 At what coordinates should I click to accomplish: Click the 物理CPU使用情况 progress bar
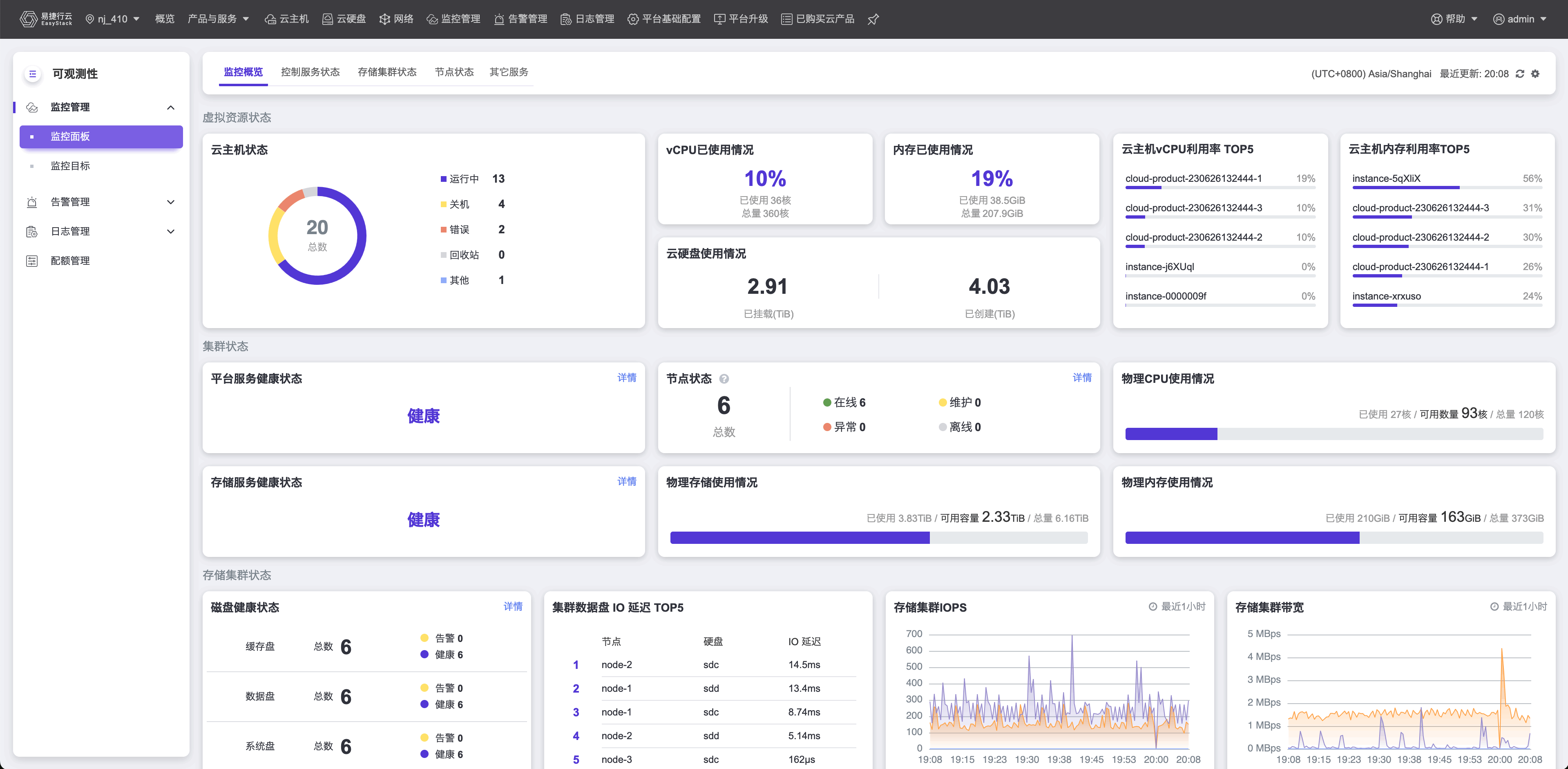click(x=1333, y=434)
